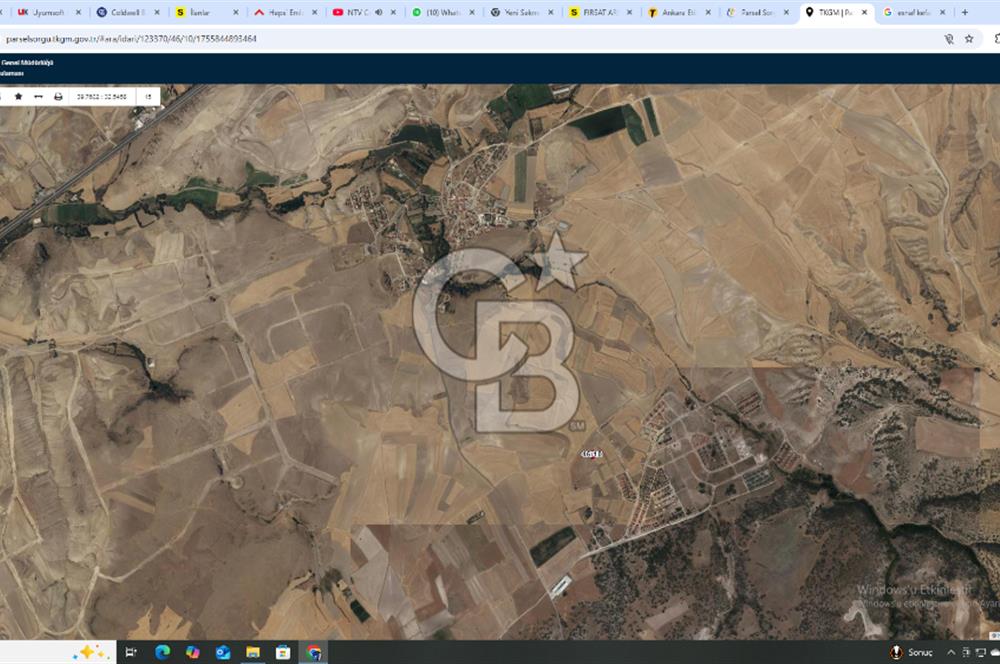Click the print icon in map toolbar
Viewport: 1000px width, 664px height.
(x=58, y=96)
